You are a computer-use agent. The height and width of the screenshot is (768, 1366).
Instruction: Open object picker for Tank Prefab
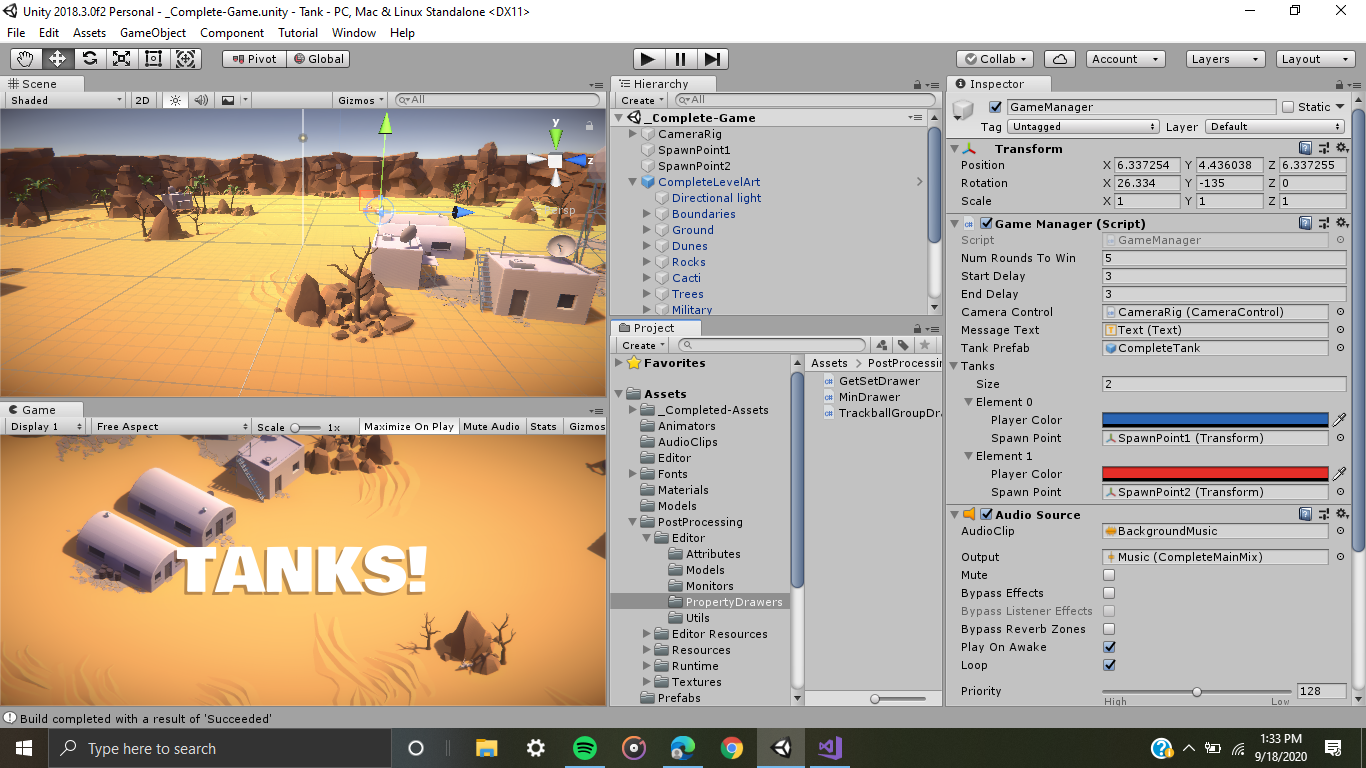1340,348
